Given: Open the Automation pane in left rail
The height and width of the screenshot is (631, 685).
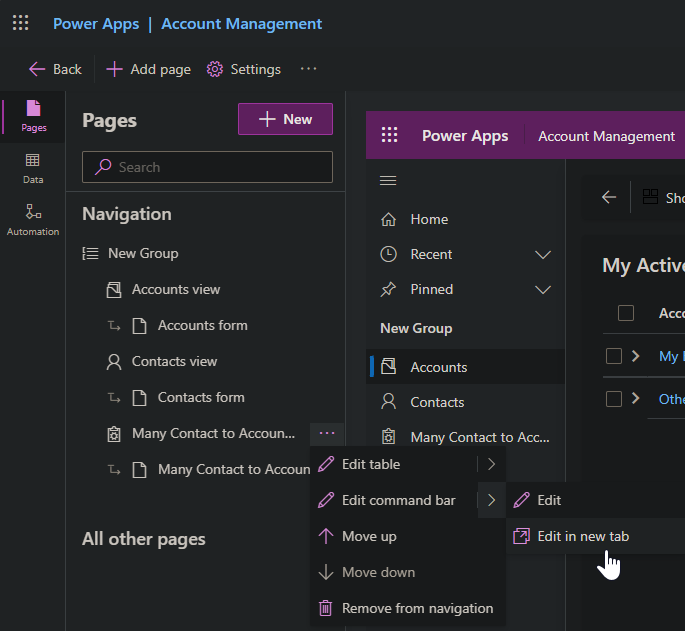Looking at the screenshot, I should tap(33, 220).
